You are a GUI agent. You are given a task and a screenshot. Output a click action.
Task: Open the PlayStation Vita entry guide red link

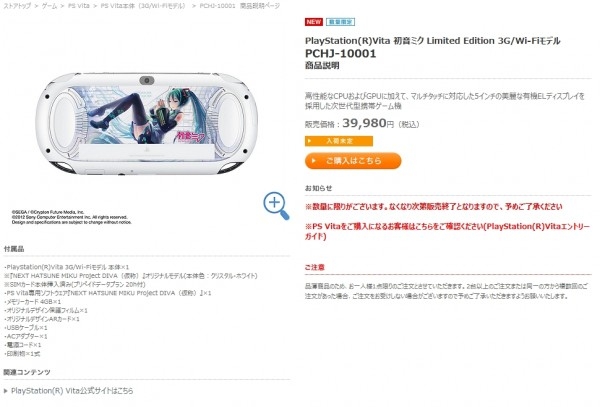447,231
